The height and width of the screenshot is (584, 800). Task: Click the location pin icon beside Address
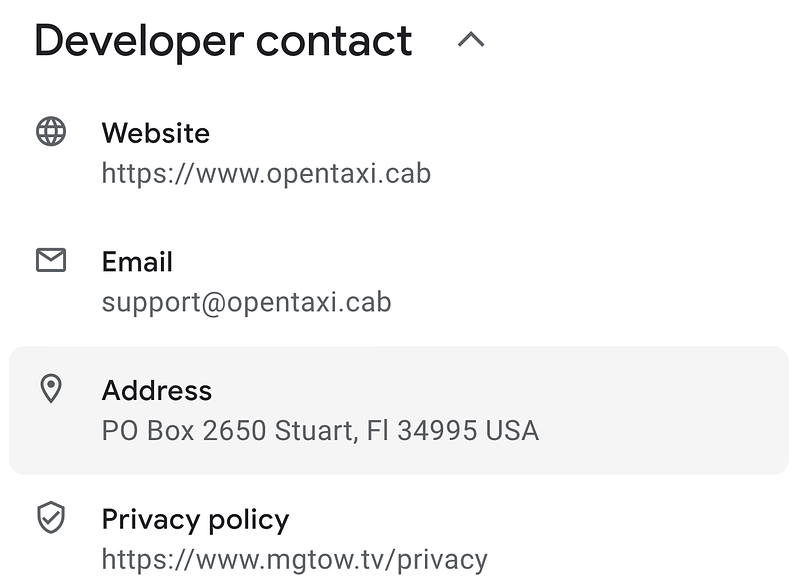(x=51, y=389)
